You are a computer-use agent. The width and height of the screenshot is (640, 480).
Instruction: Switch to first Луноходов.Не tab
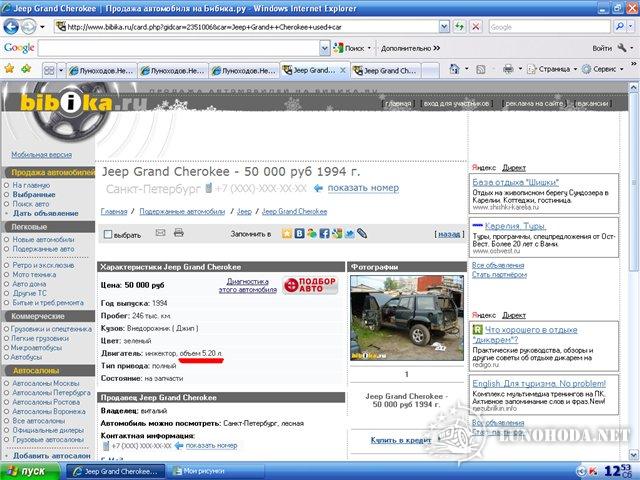[x=102, y=70]
